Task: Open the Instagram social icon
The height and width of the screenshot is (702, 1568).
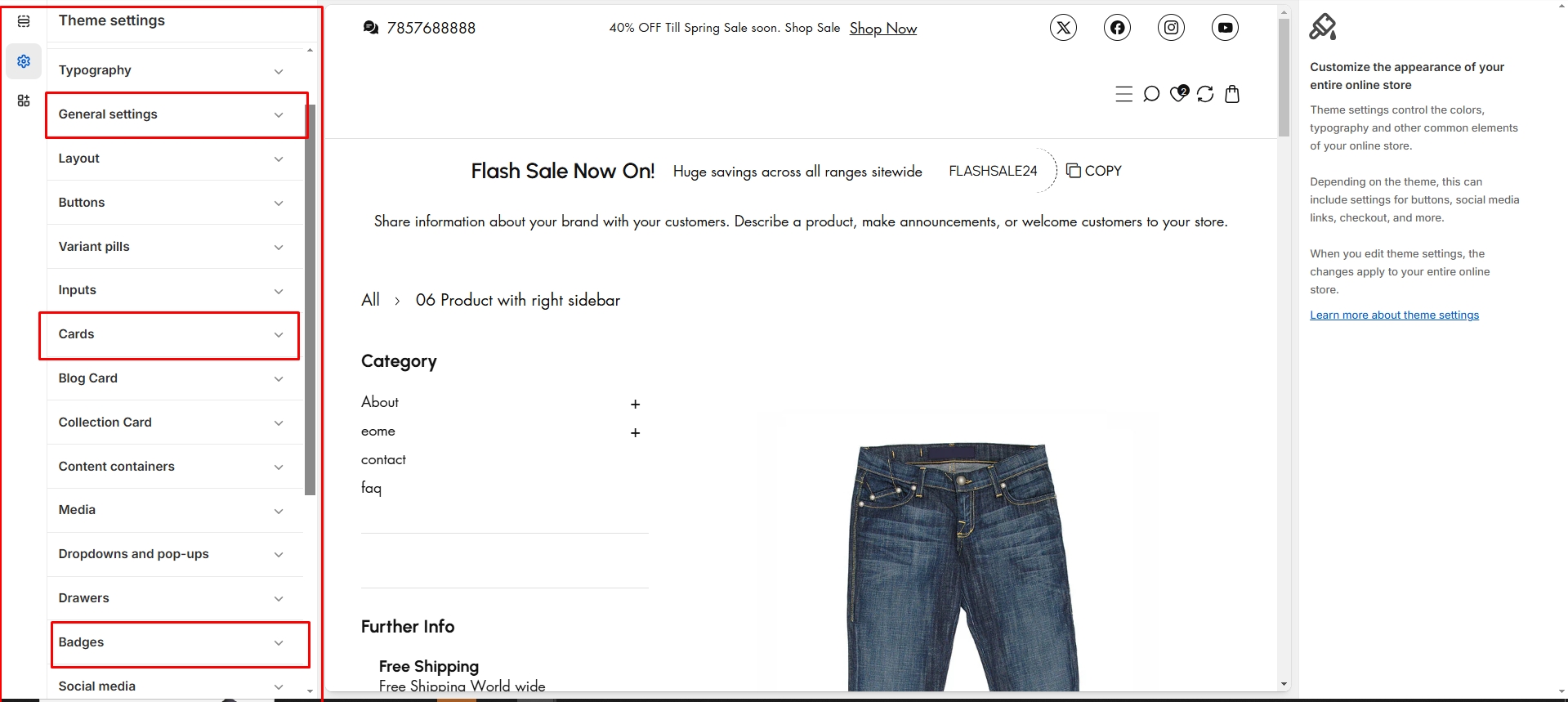Action: pyautogui.click(x=1171, y=28)
